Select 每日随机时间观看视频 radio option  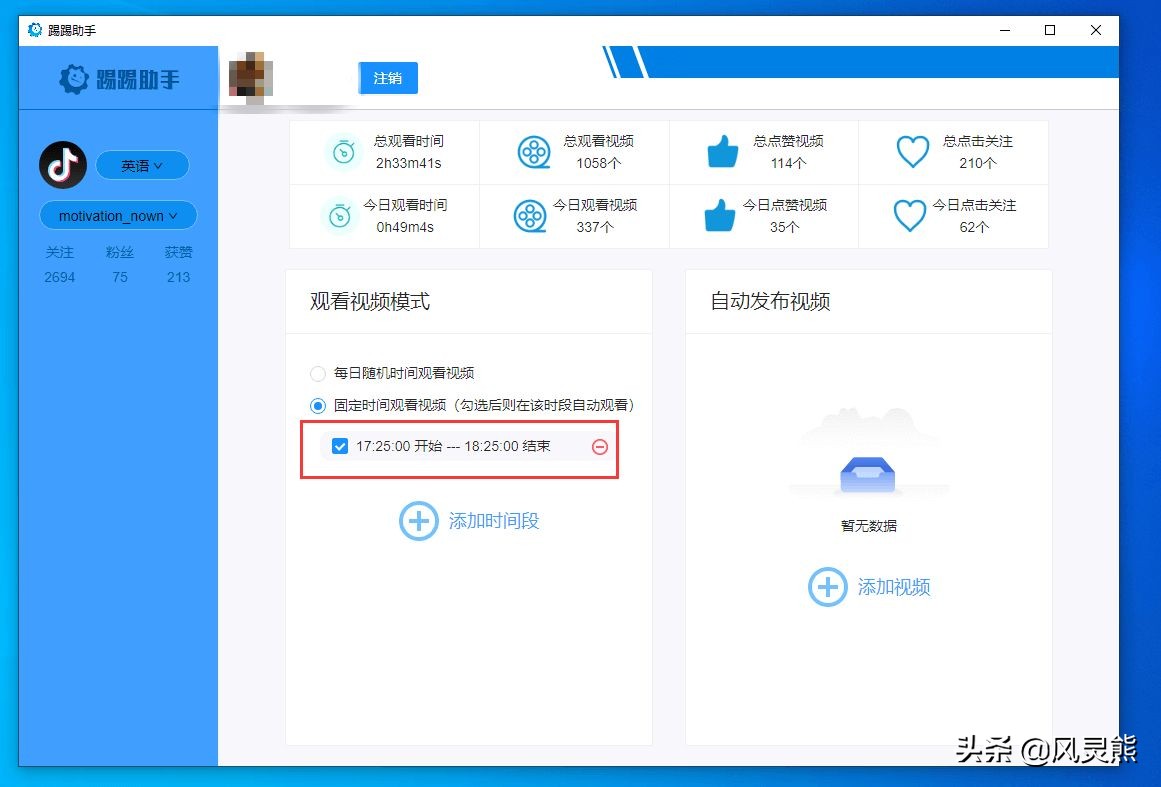tap(317, 373)
